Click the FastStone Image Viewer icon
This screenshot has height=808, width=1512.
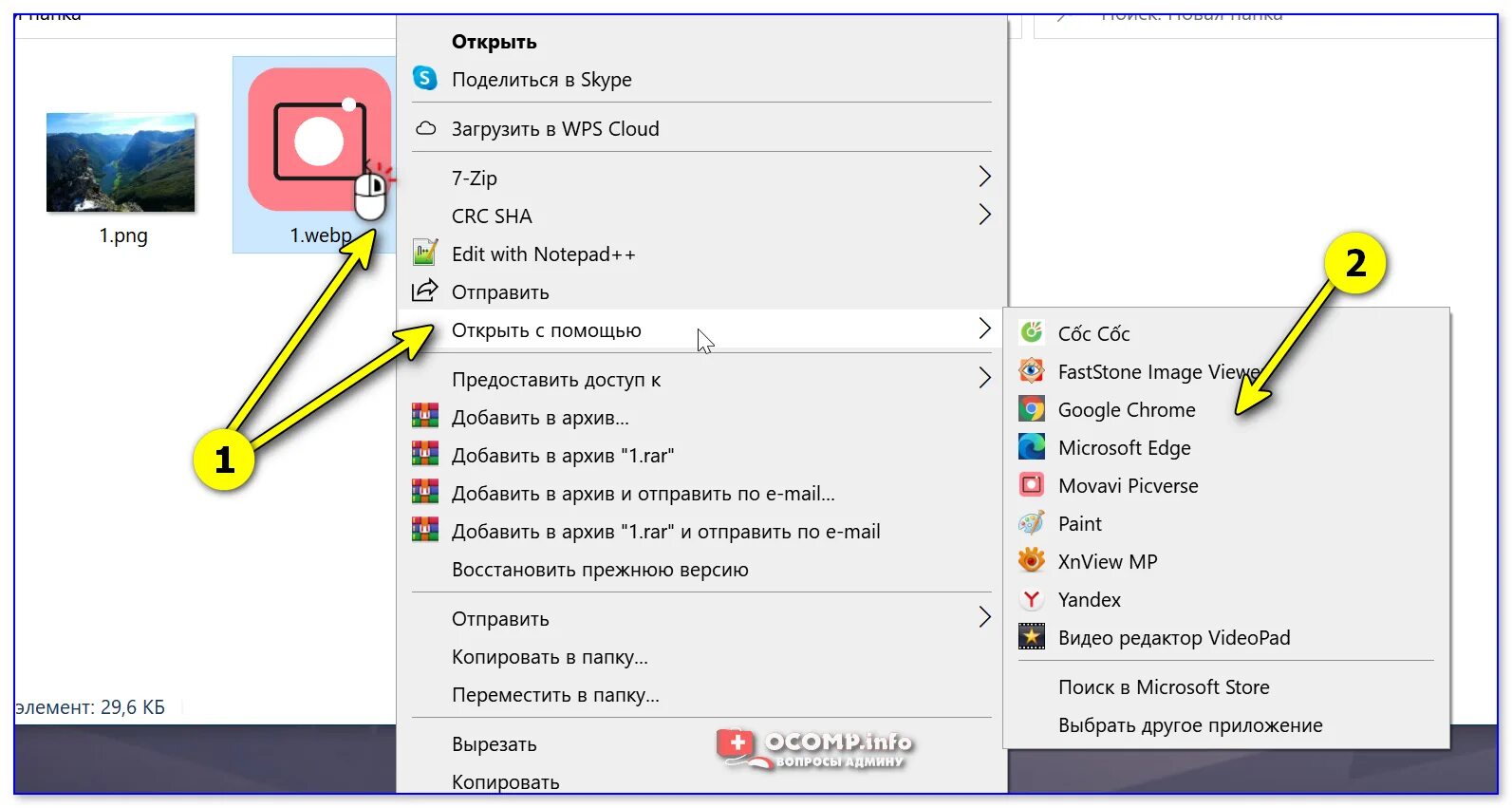(x=1032, y=370)
